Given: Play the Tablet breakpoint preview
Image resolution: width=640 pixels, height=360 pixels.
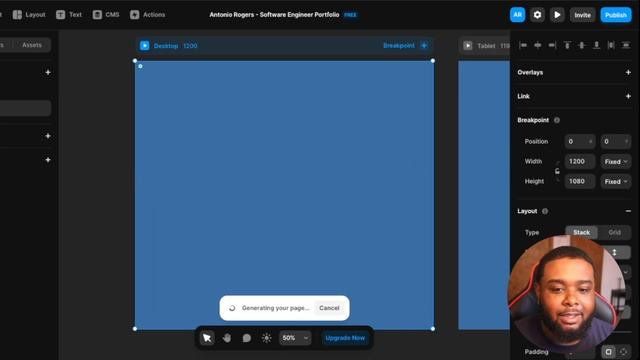Looking at the screenshot, I should 468,46.
